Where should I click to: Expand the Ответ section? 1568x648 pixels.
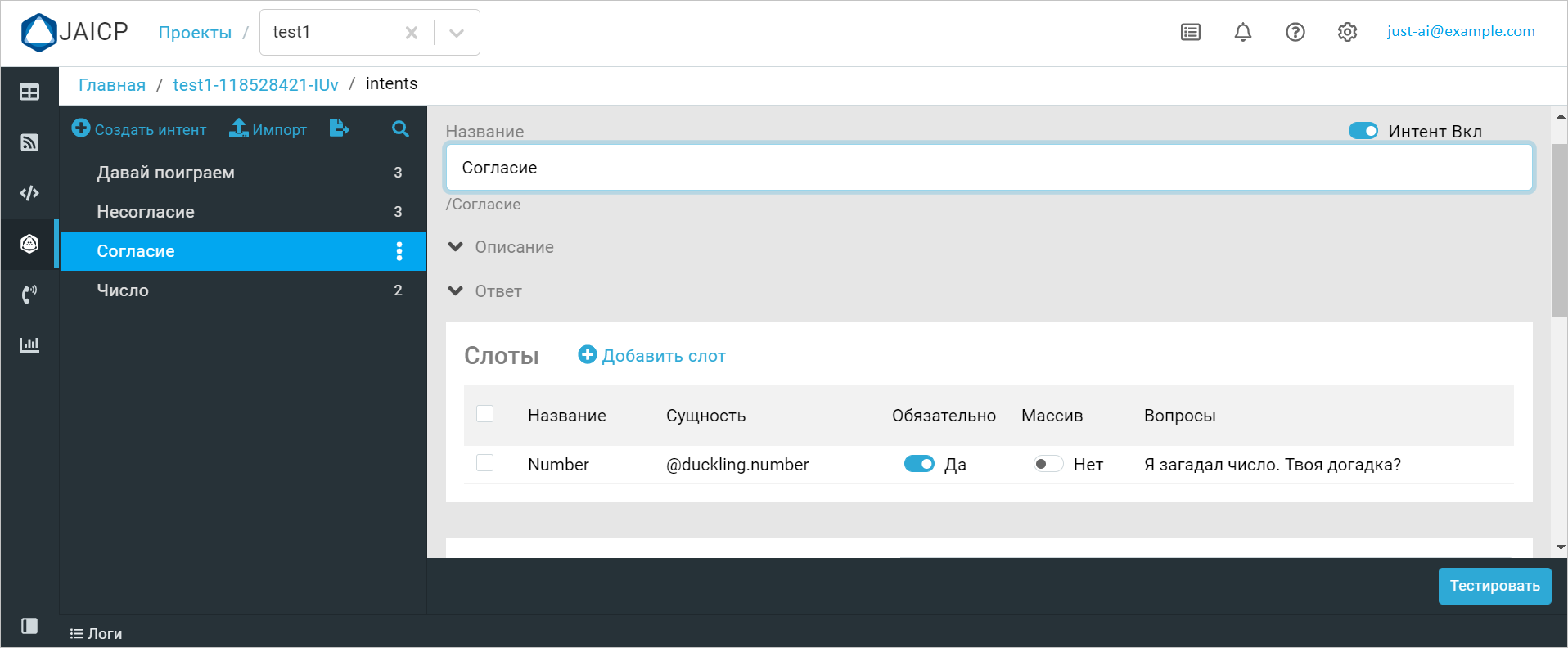point(484,291)
